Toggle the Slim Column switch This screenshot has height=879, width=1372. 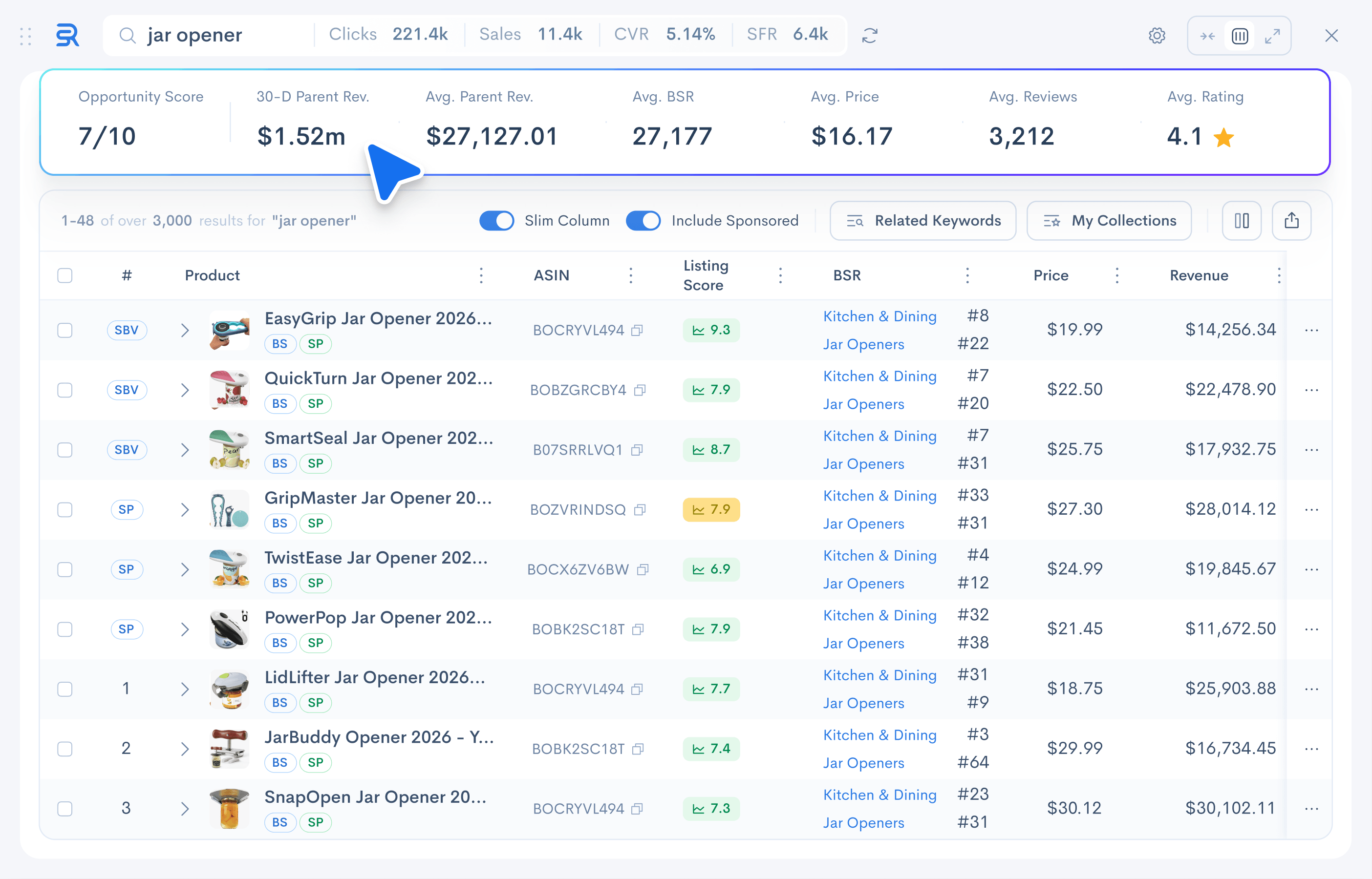496,220
